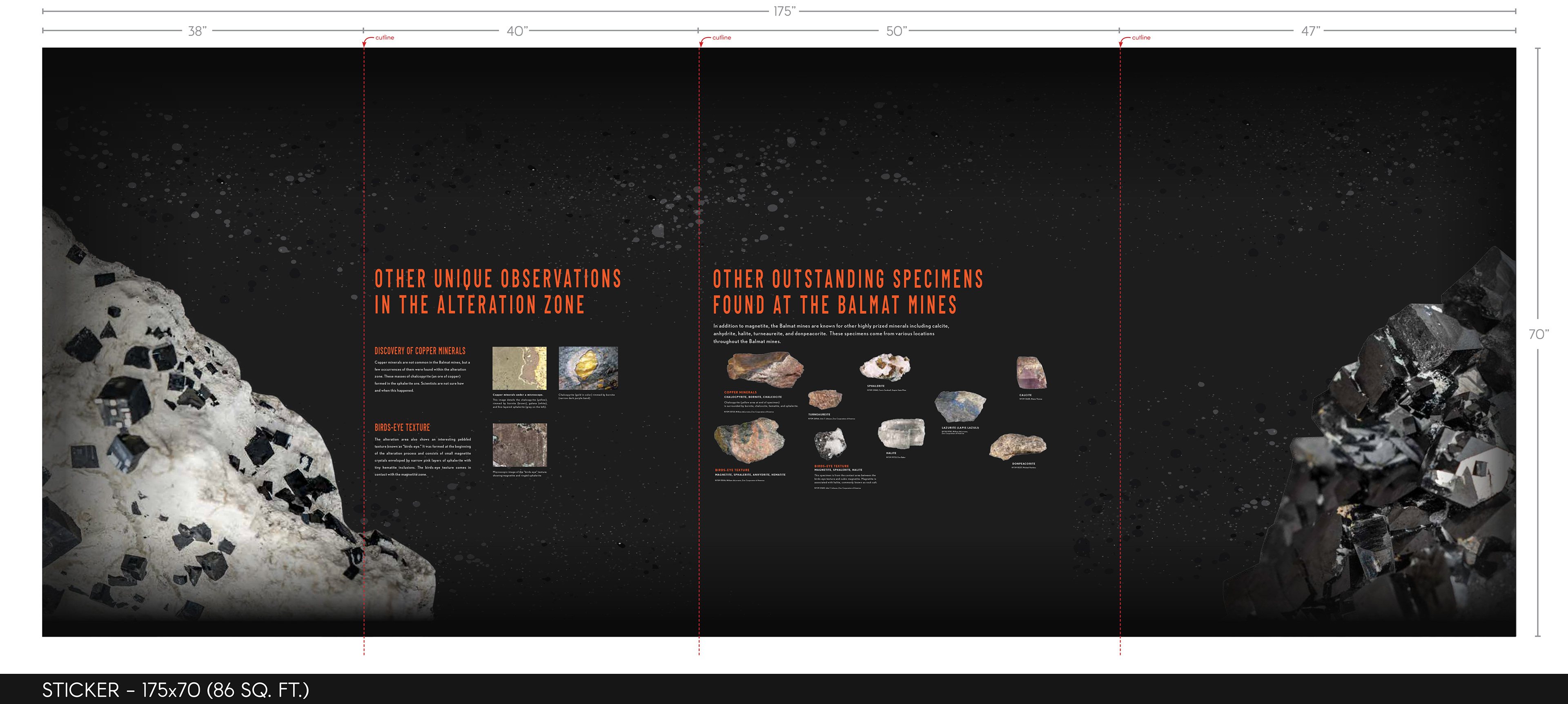The image size is (1568, 704).
Task: Select the blue lazurite specimen photo
Action: click(x=960, y=406)
